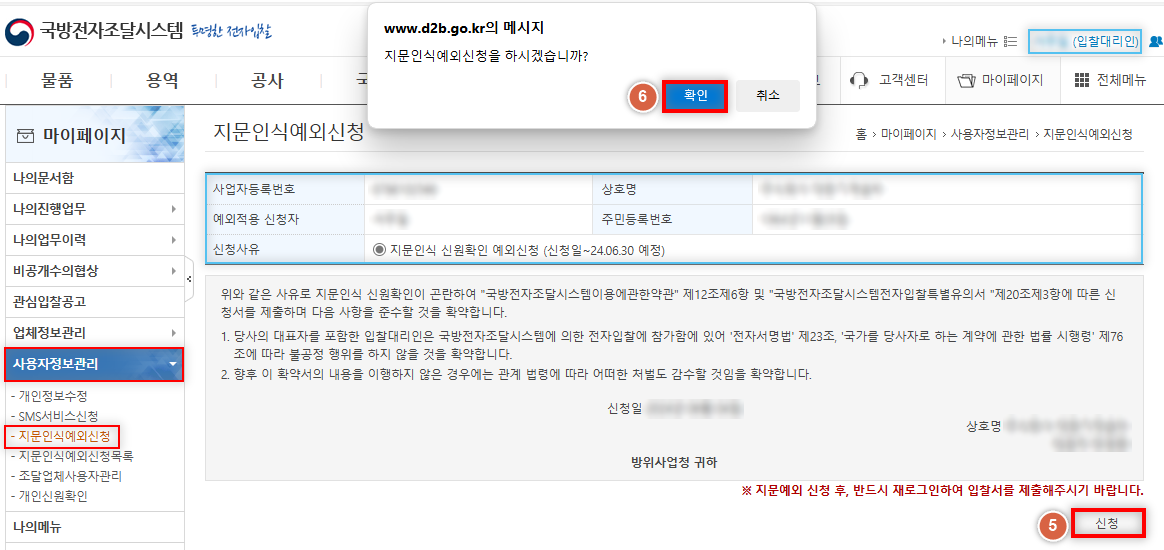
Task: Click 확인 in the message dialog
Action: point(695,96)
